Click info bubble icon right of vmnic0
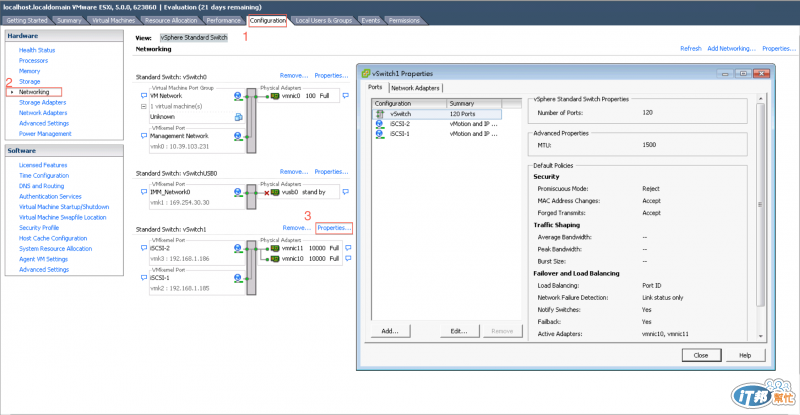The width and height of the screenshot is (800, 415). (345, 95)
